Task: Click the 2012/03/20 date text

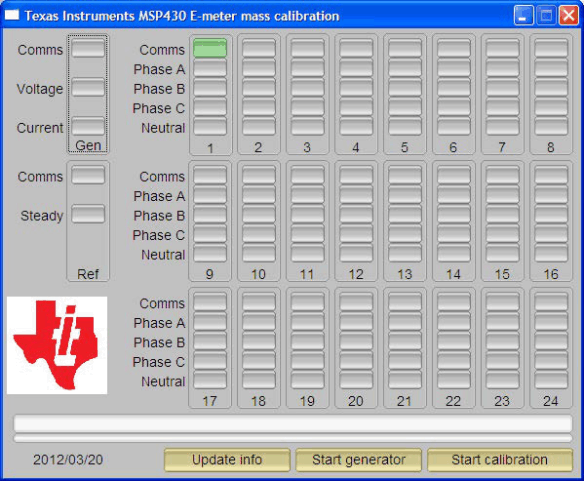Action: (x=68, y=460)
